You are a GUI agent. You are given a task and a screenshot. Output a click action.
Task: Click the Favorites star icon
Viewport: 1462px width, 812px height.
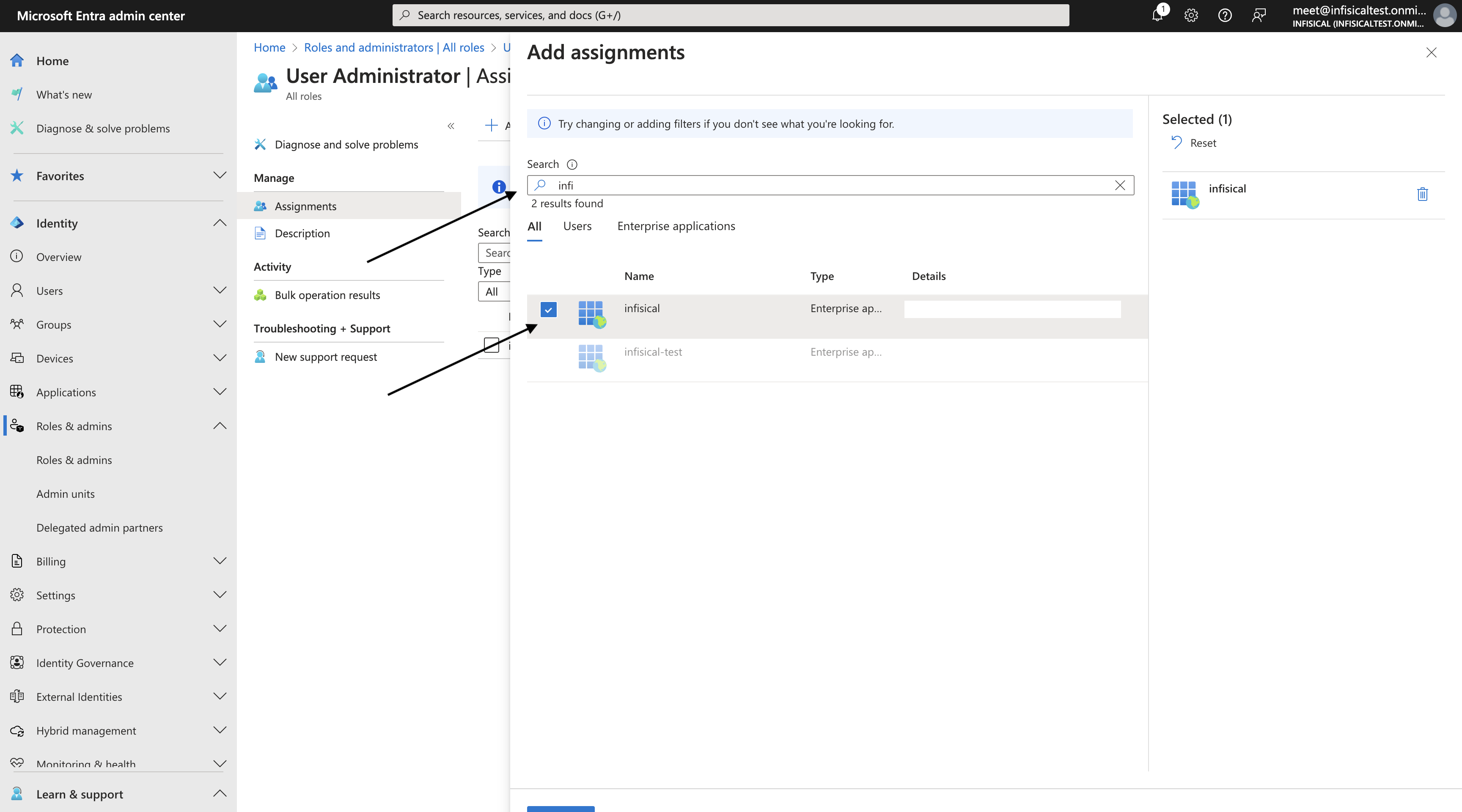17,176
